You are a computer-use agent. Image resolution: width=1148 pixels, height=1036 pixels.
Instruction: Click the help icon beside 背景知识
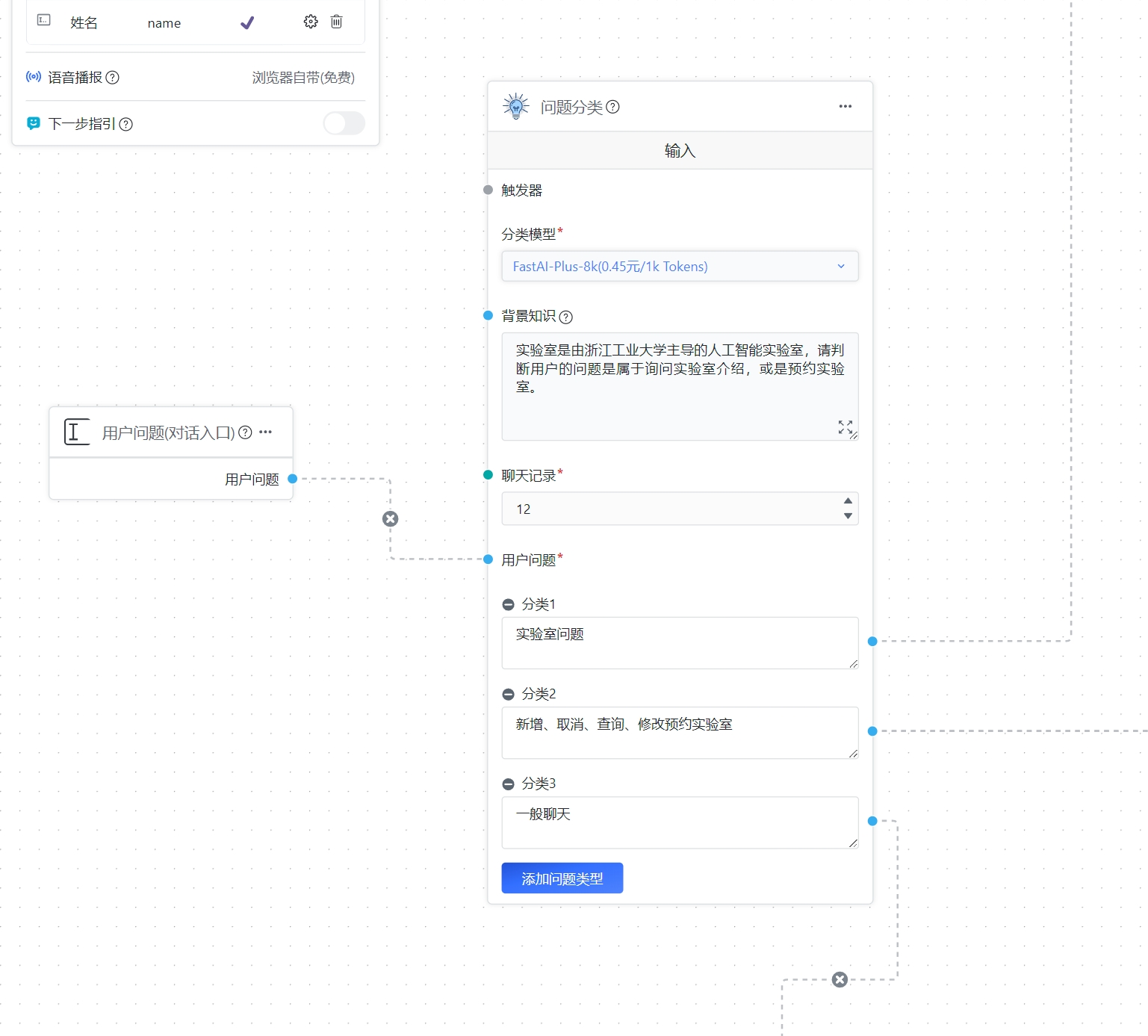point(566,317)
